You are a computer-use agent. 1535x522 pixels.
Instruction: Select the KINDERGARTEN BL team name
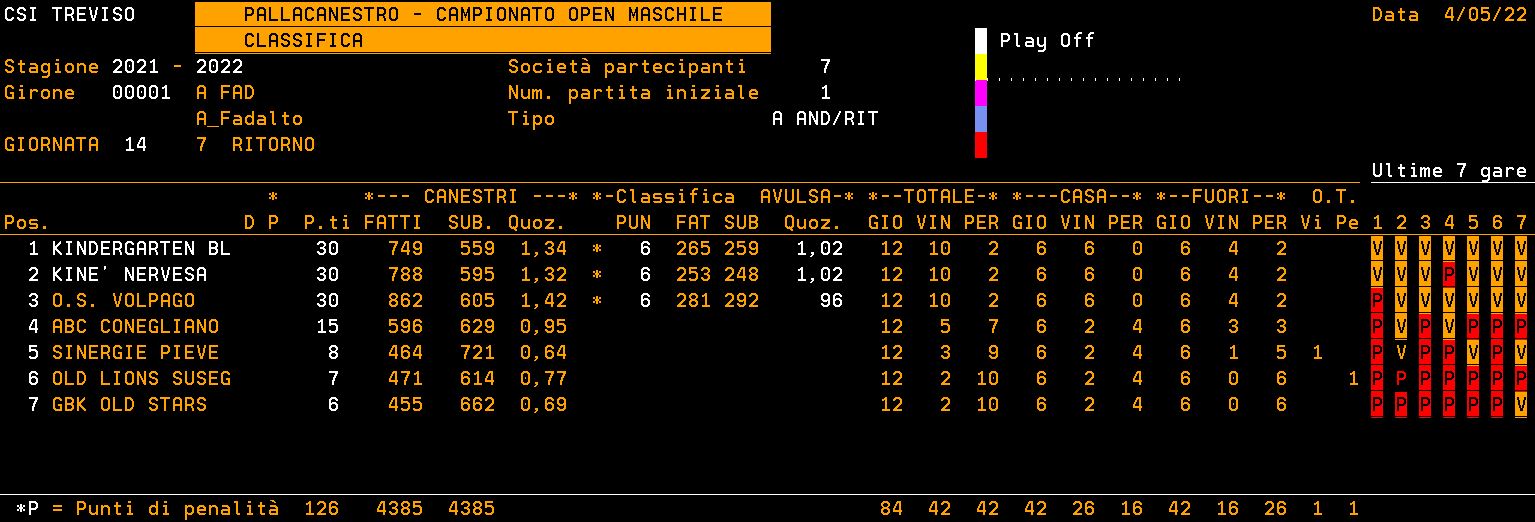141,249
